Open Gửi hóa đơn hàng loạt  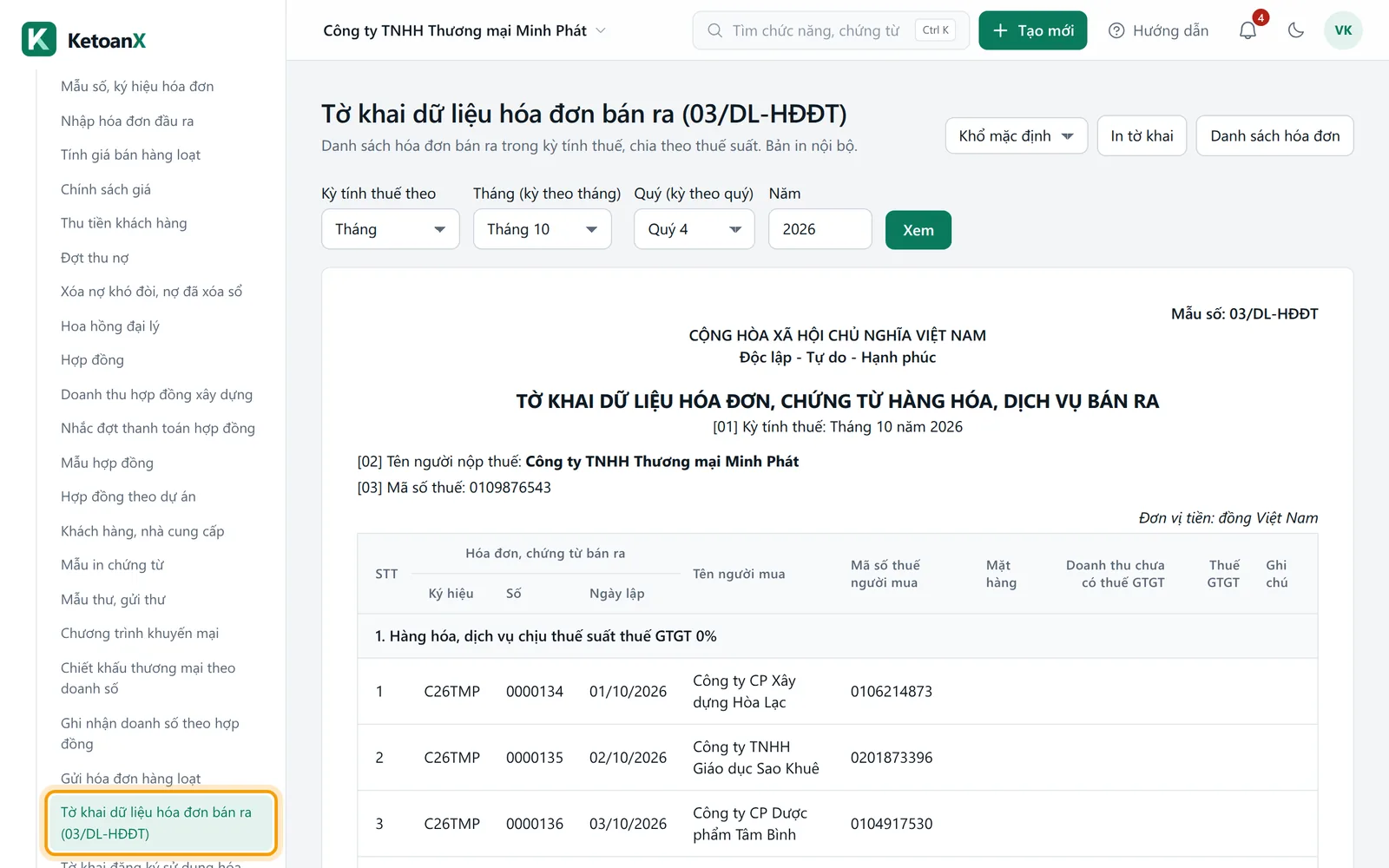pyautogui.click(x=131, y=779)
